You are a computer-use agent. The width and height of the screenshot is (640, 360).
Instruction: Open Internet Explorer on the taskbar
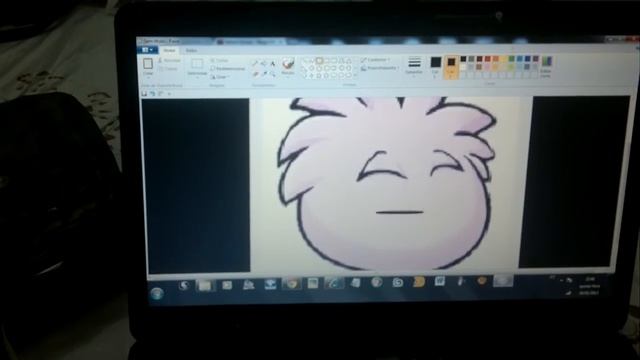click(334, 283)
